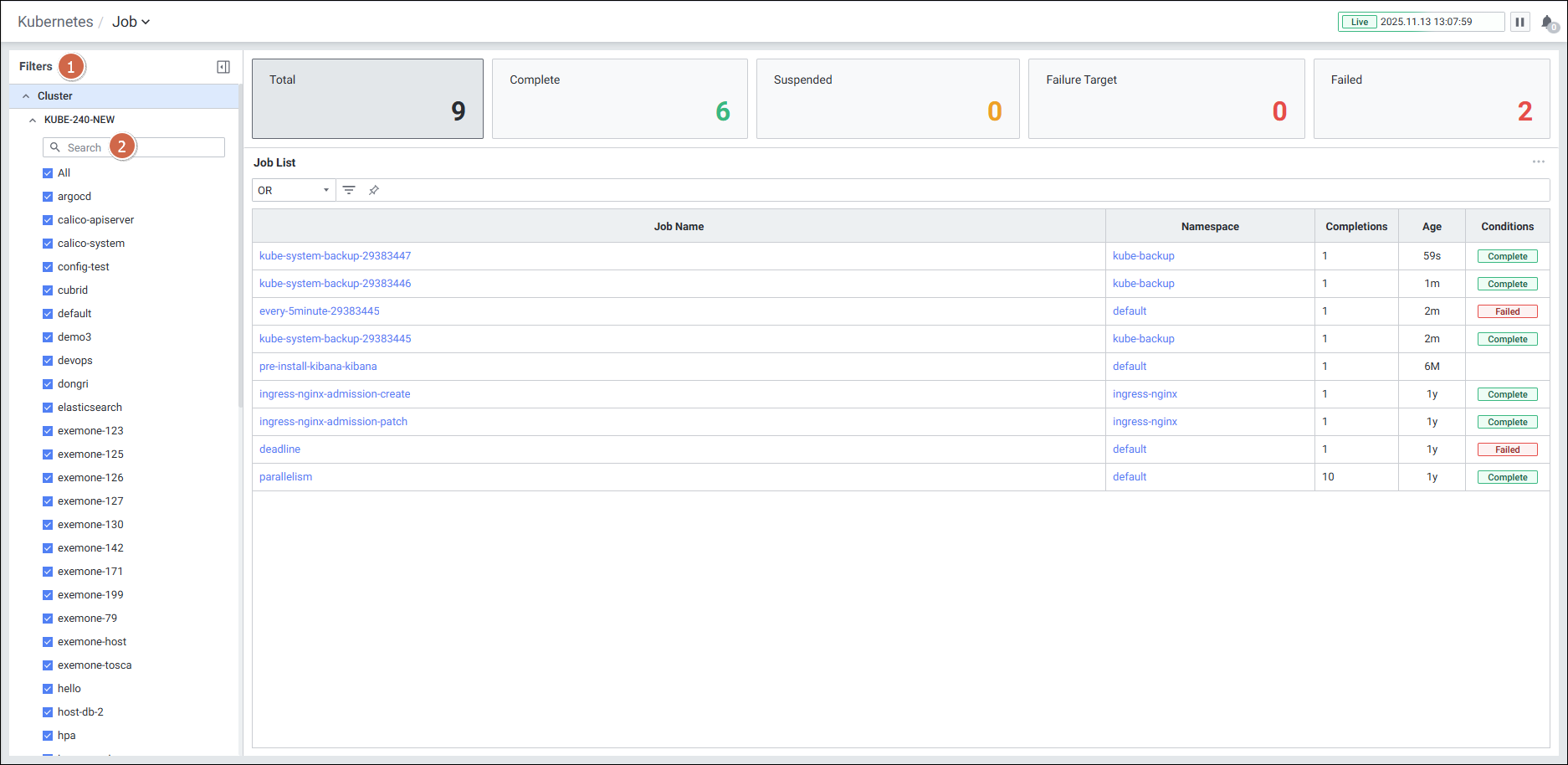Pause the live data refresh
The width and height of the screenshot is (1568, 765).
pyautogui.click(x=1519, y=22)
